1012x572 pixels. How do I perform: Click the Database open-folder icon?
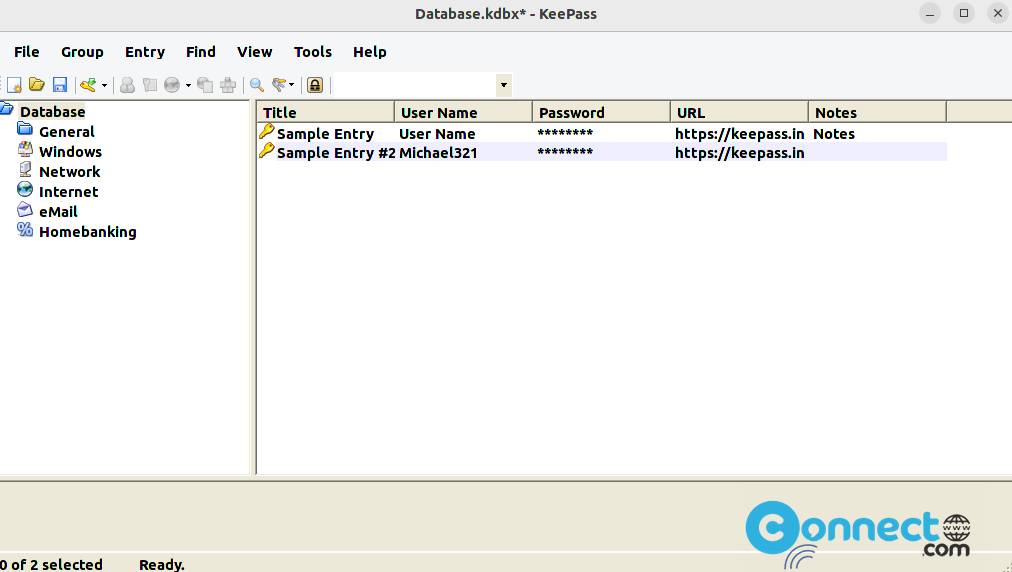6,108
